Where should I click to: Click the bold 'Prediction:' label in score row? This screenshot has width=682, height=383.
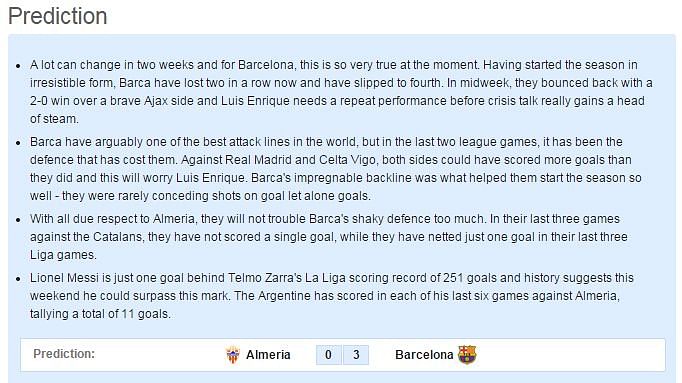click(x=64, y=354)
